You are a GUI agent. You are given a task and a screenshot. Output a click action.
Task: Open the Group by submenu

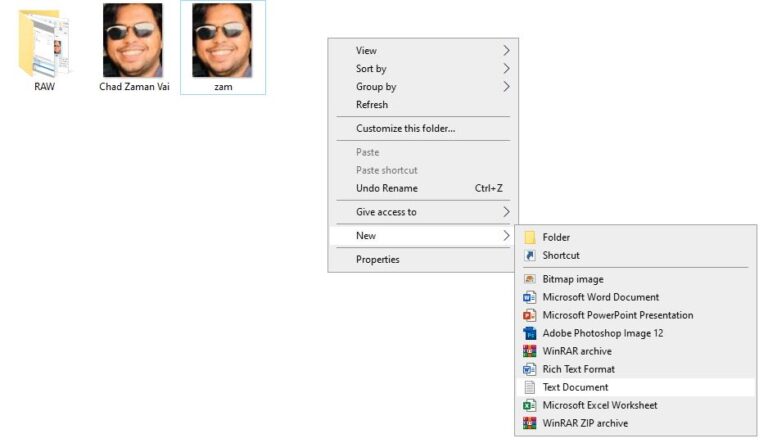coord(423,87)
